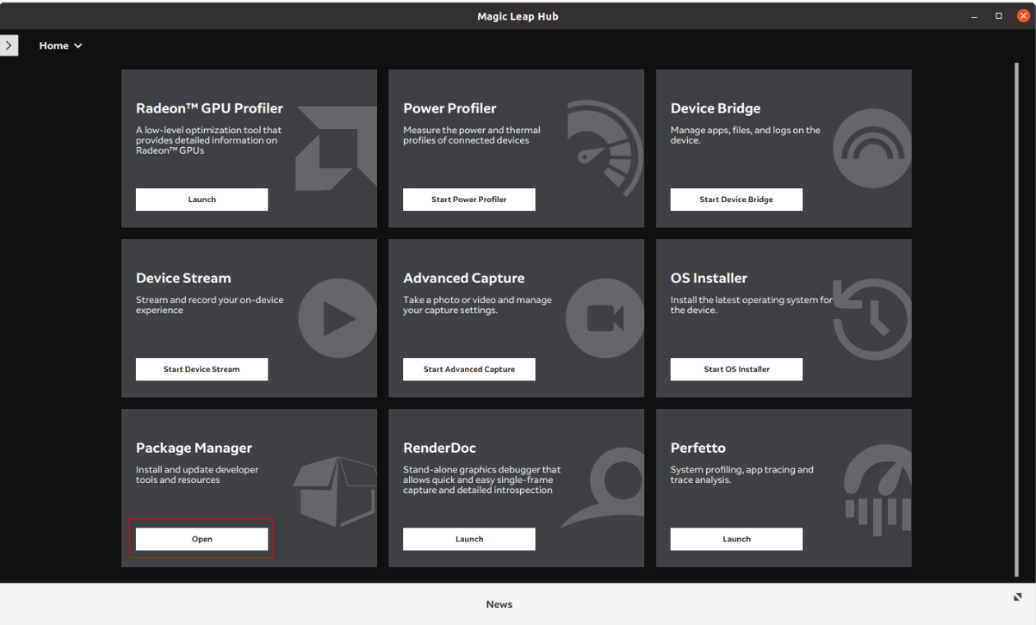Screen dimensions: 1036x625
Task: Click the Advanced Capture camera icon
Action: coord(604,318)
